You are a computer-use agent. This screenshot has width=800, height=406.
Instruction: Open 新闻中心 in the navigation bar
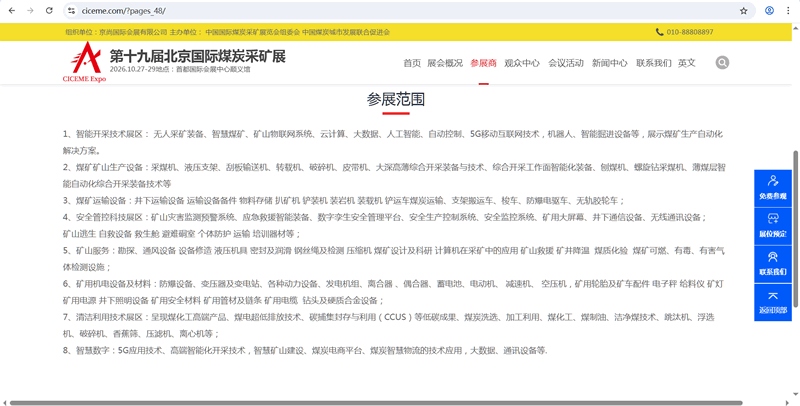(610, 63)
